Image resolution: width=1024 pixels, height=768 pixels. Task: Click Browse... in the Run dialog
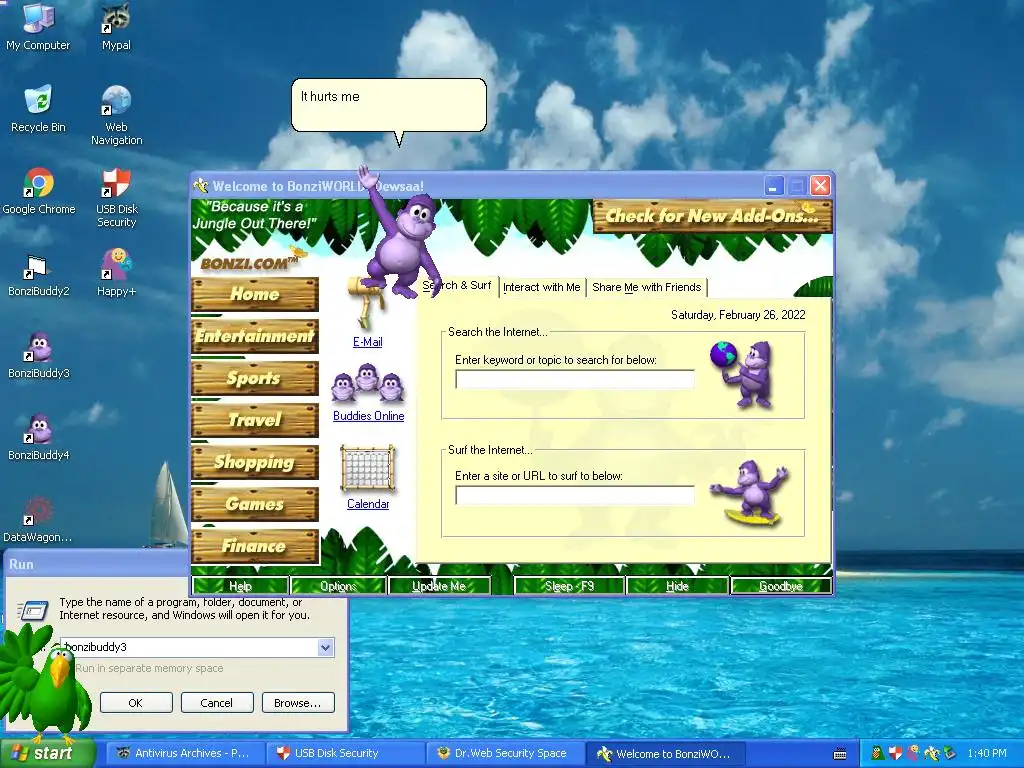298,703
